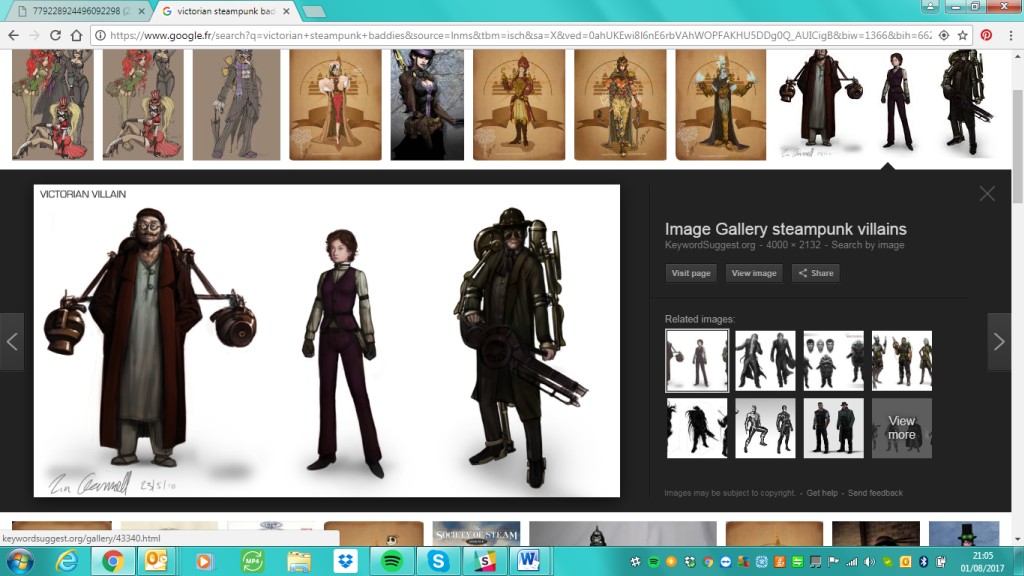Open Slack from the taskbar
Screen dimensions: 1024x576
coord(485,562)
